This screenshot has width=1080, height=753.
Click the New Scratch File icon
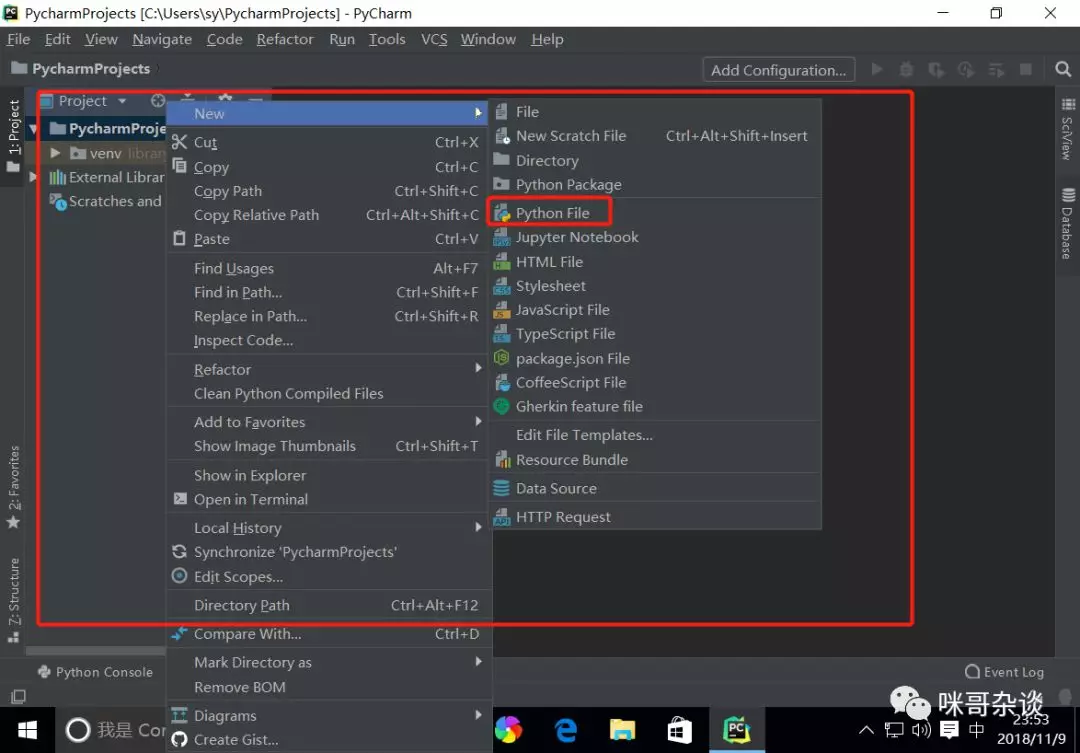[x=502, y=136]
